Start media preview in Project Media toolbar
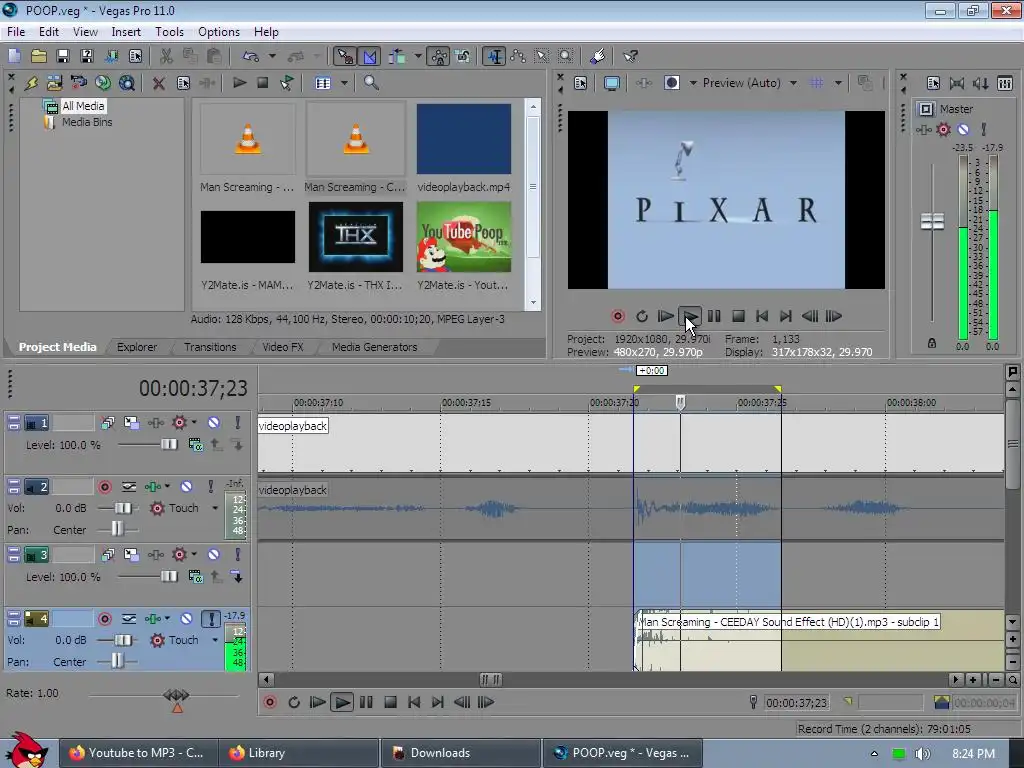This screenshot has height=768, width=1024. point(240,83)
